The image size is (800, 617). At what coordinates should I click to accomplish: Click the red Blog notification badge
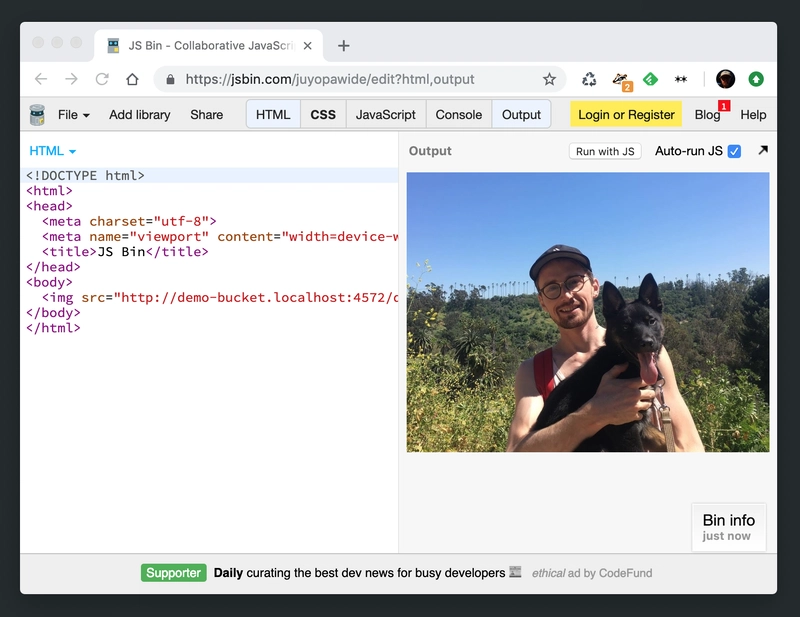pos(724,106)
